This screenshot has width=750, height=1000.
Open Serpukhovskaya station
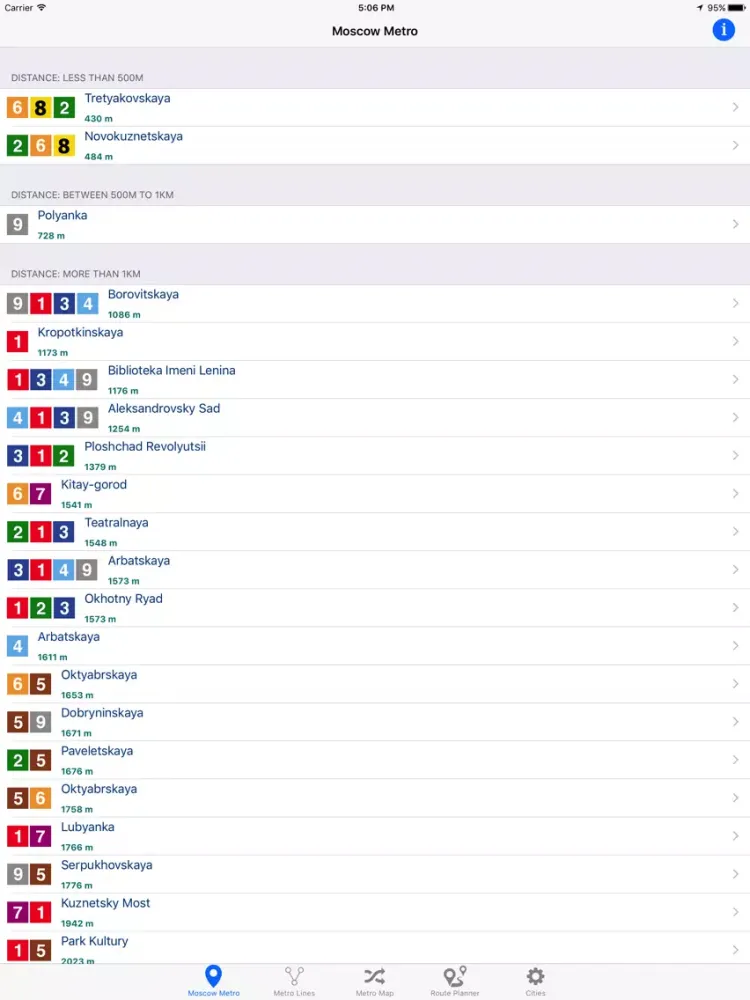click(375, 874)
